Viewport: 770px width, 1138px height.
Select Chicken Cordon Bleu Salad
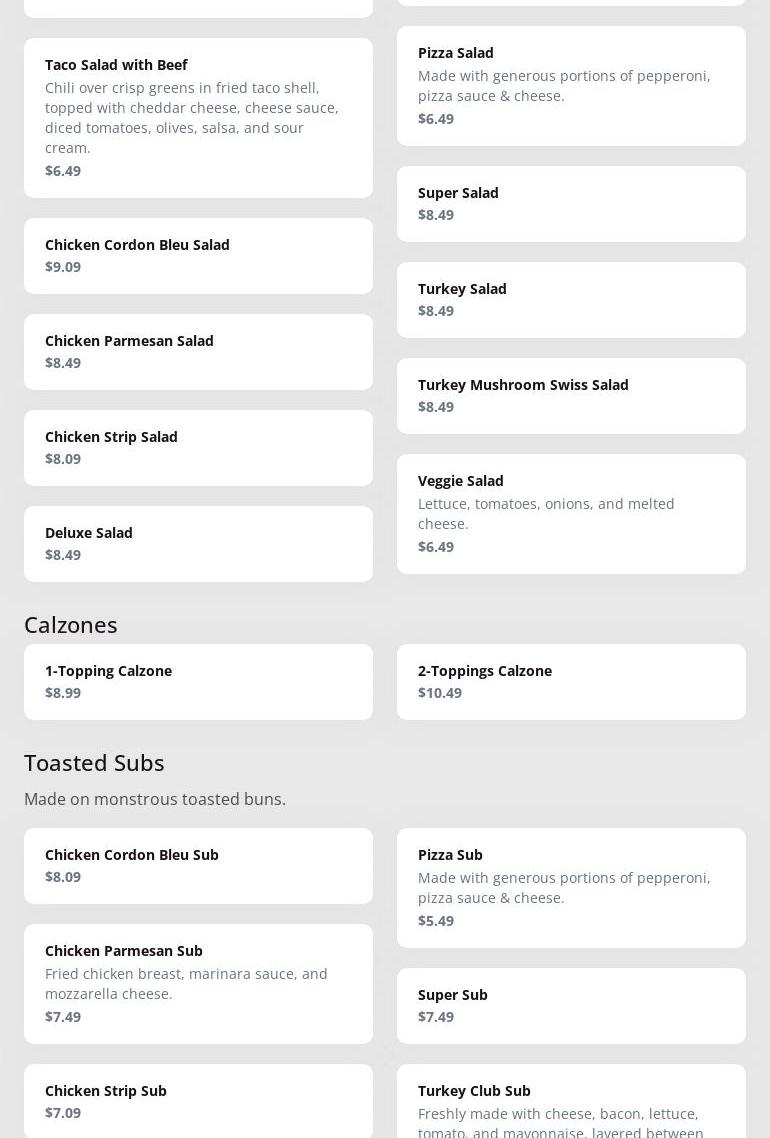198,255
